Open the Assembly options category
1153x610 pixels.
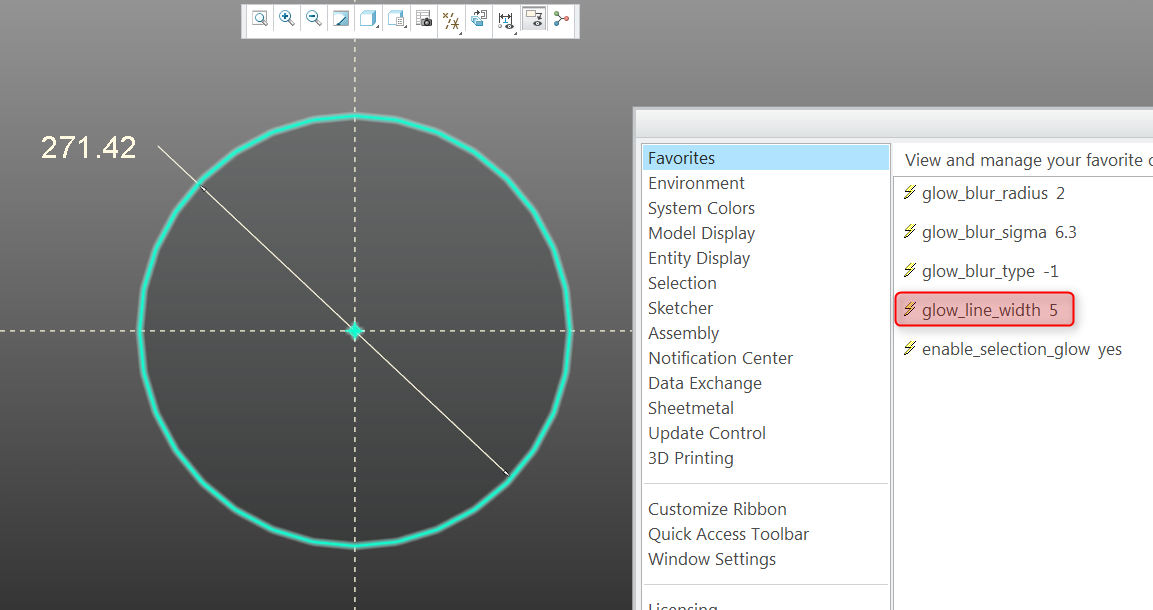click(x=683, y=333)
